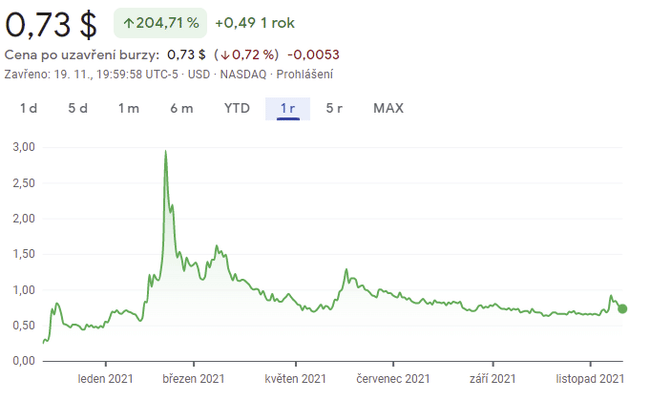Show the 1 m price history

[128, 108]
